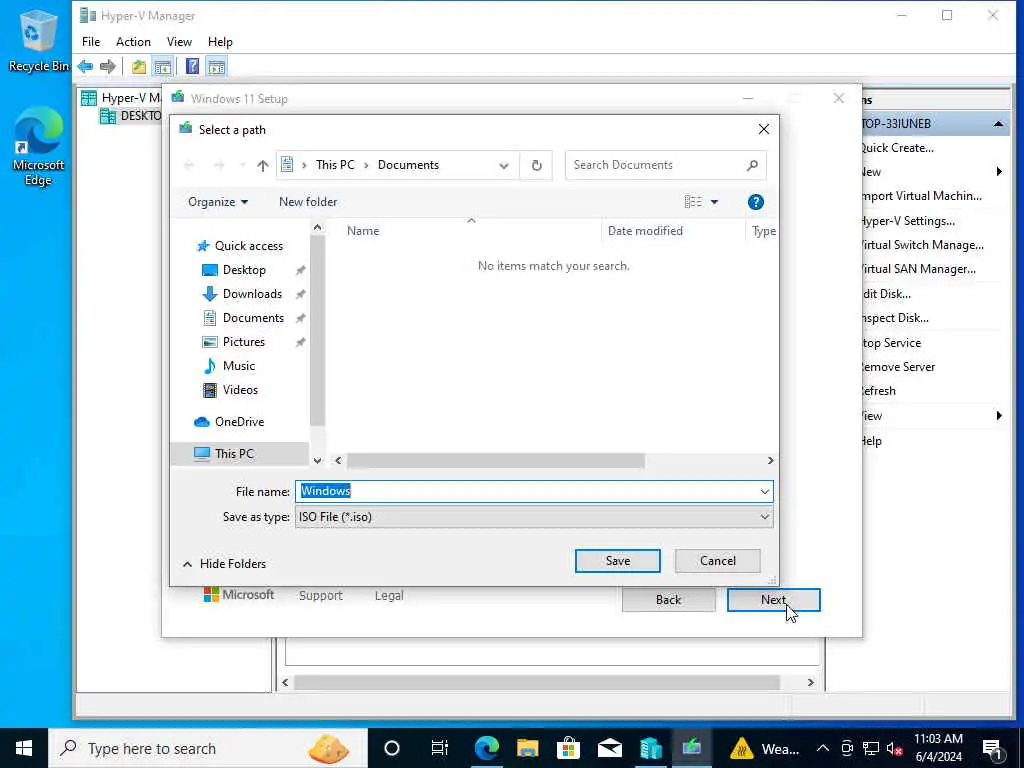The image size is (1024, 768).
Task: Refresh the Documents folder listing
Action: pyautogui.click(x=536, y=165)
